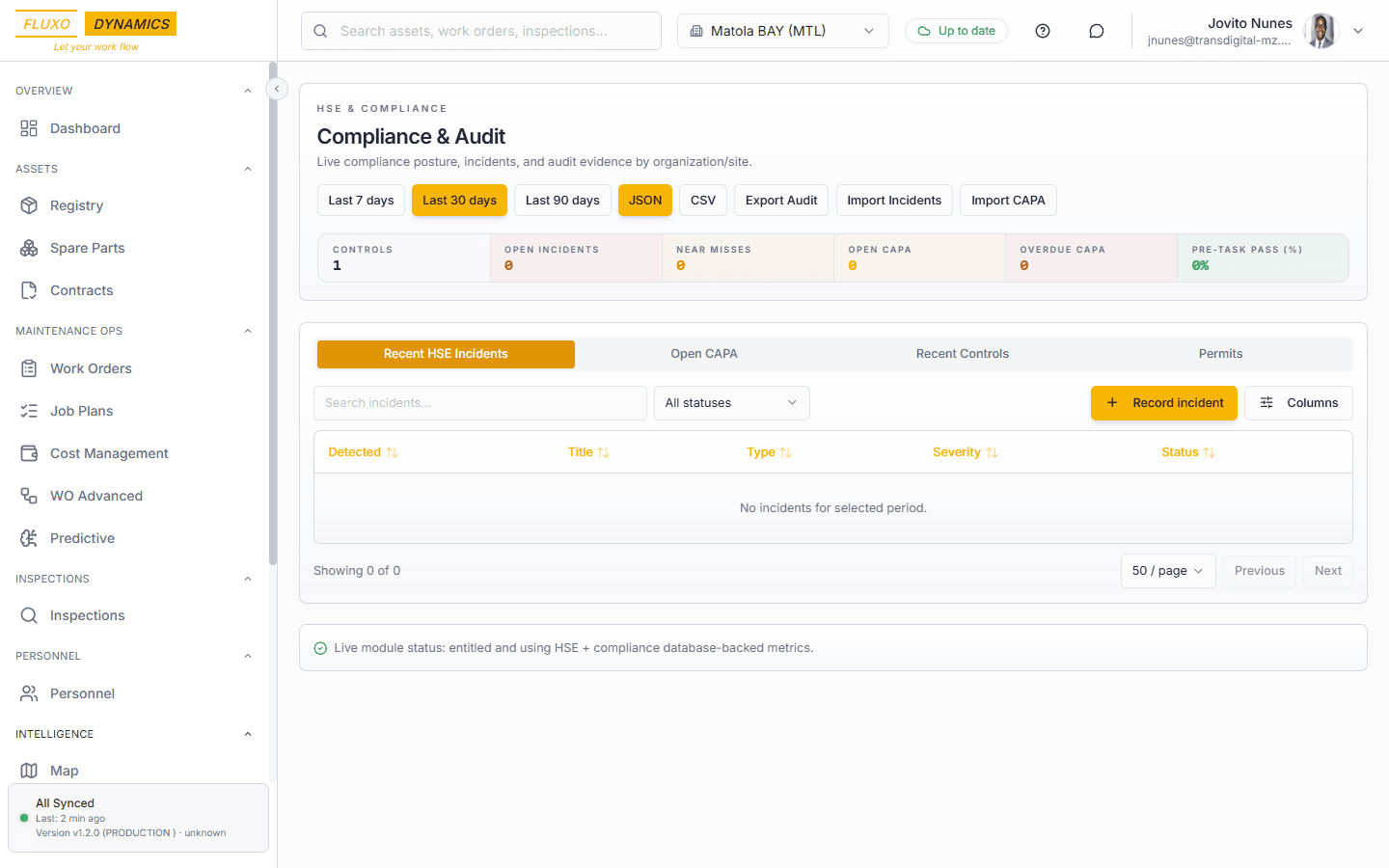
Task: Open the help question mark icon
Action: point(1043,31)
